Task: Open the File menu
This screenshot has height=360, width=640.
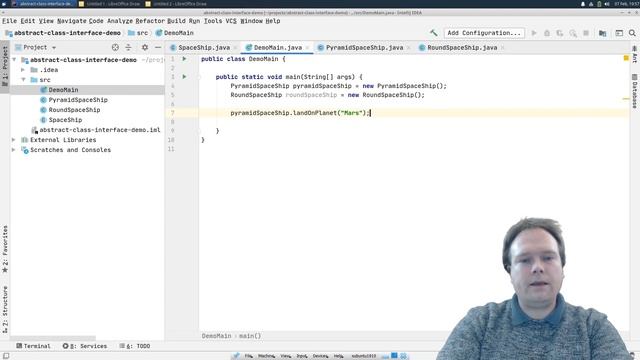Action: pyautogui.click(x=10, y=21)
